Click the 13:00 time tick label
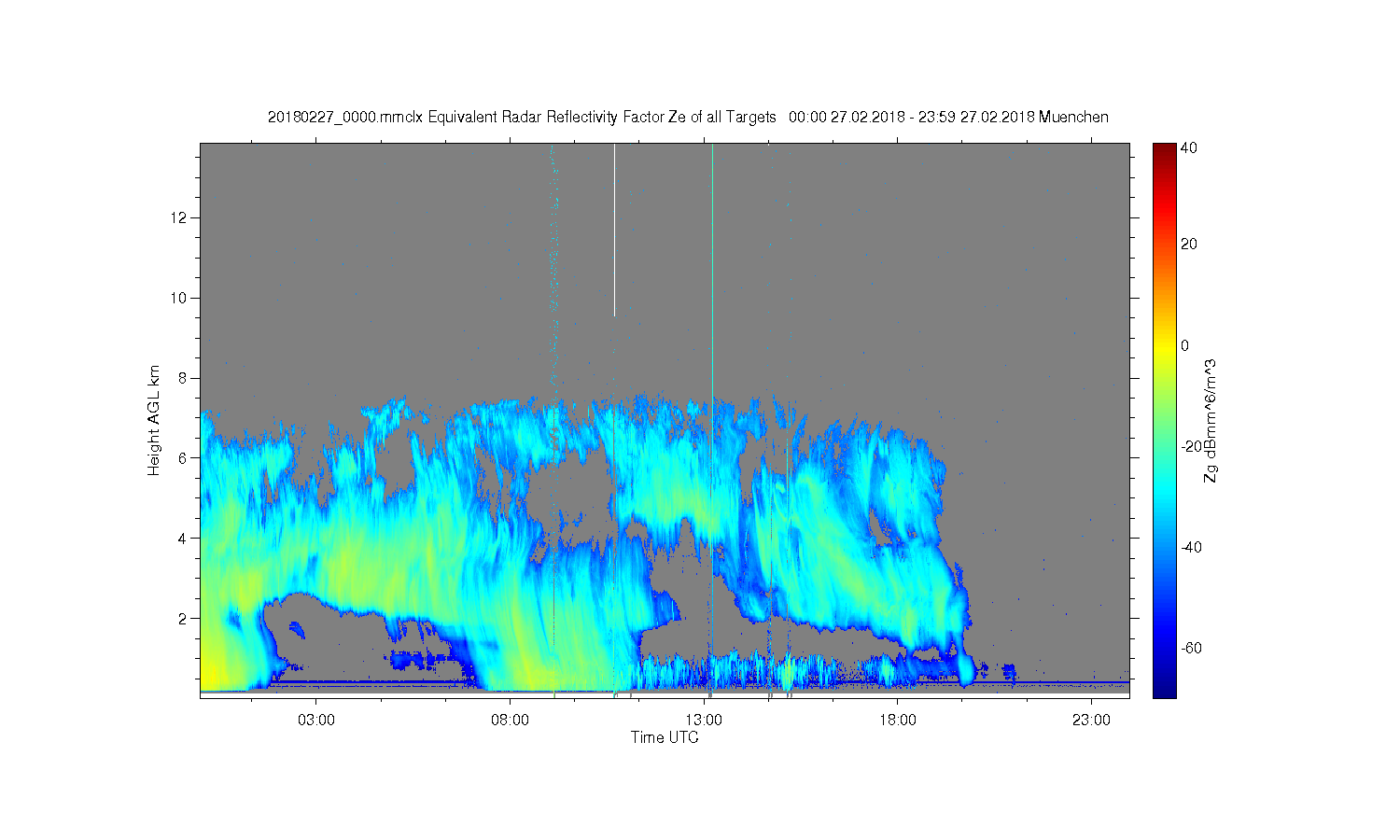 (704, 720)
